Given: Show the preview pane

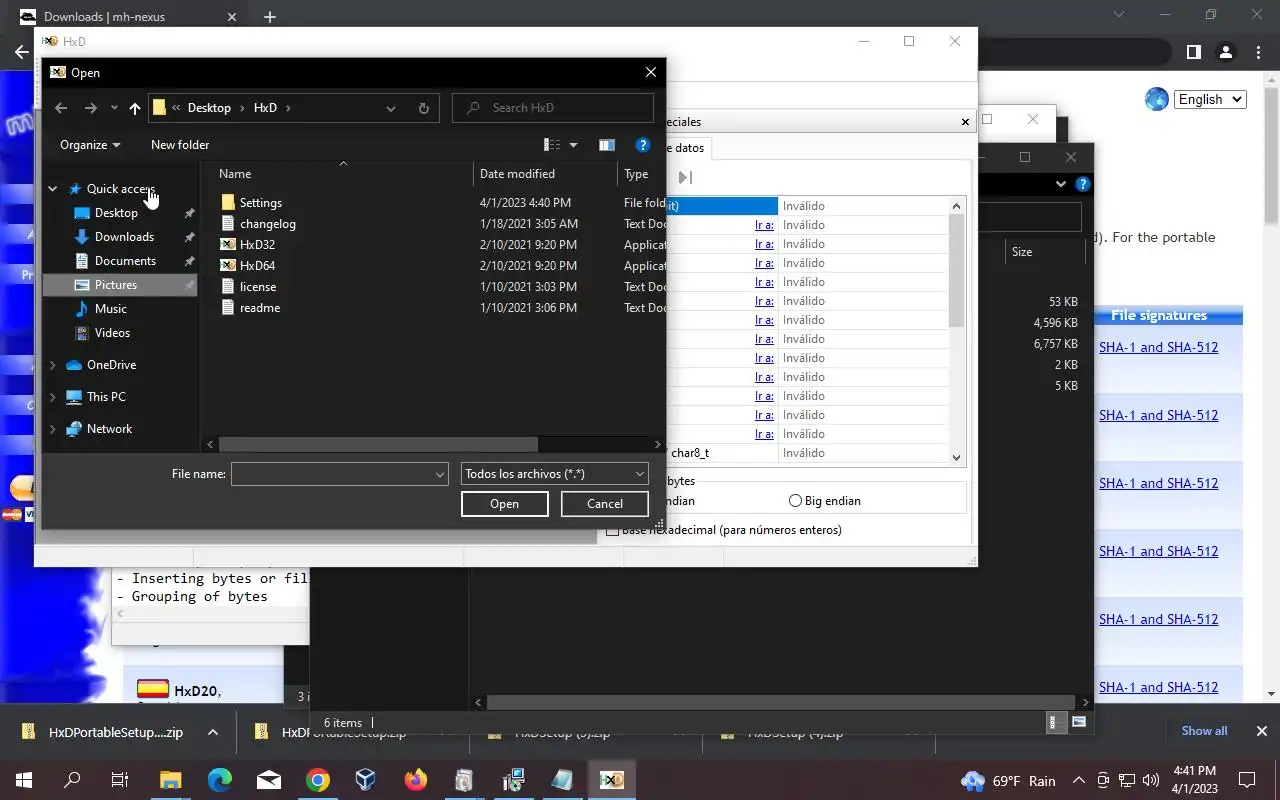Looking at the screenshot, I should (x=607, y=145).
